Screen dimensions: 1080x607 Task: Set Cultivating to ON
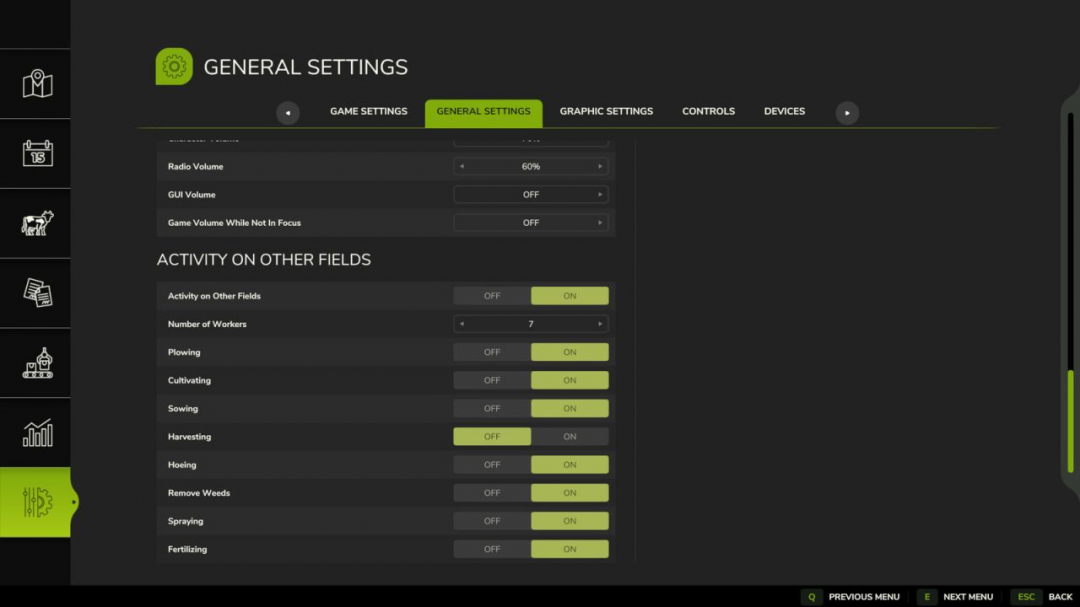pyautogui.click(x=570, y=380)
